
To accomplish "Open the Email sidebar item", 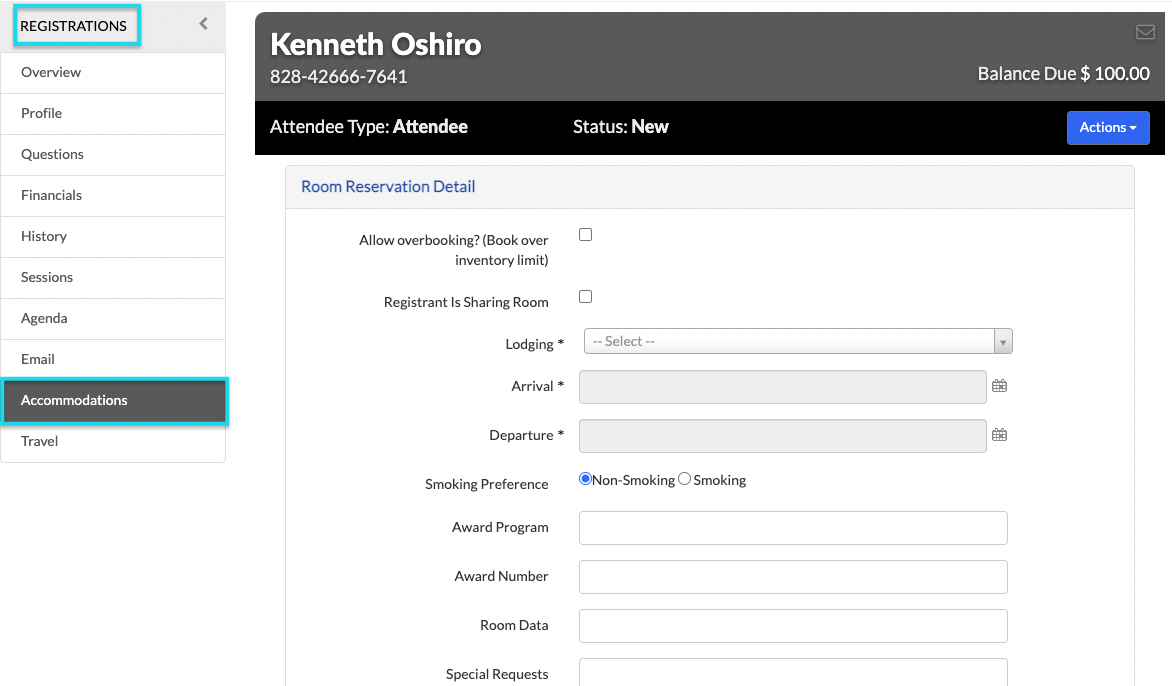I will (x=113, y=359).
